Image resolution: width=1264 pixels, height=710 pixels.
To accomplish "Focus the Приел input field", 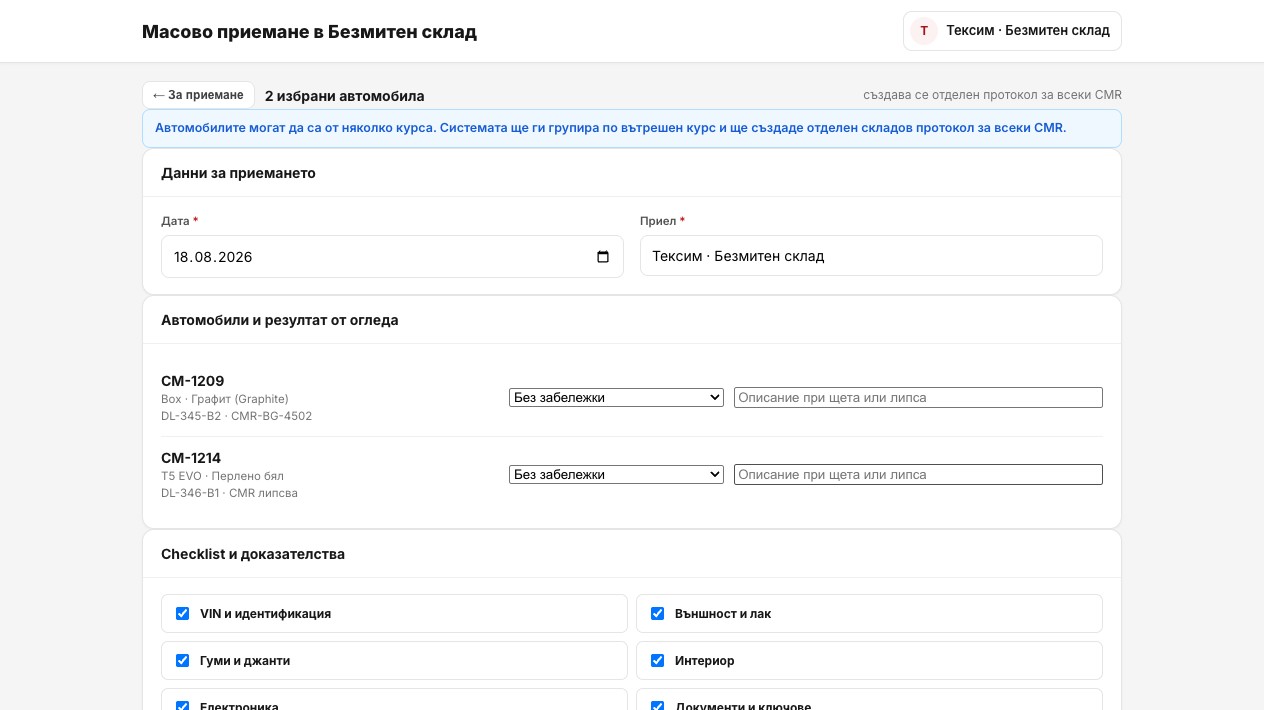I will point(871,255).
